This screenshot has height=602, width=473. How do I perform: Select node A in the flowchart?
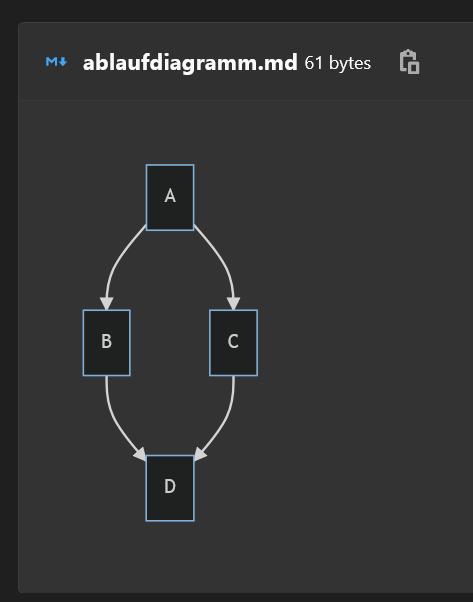point(170,197)
